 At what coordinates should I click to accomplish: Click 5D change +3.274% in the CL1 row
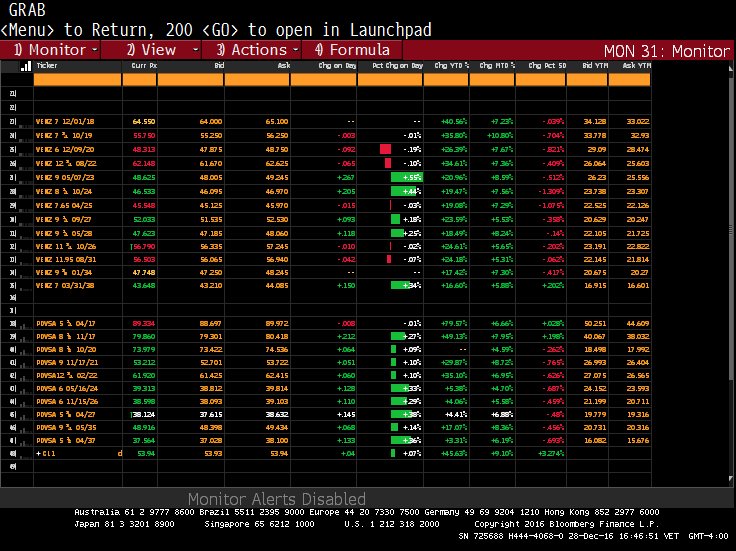click(x=551, y=453)
